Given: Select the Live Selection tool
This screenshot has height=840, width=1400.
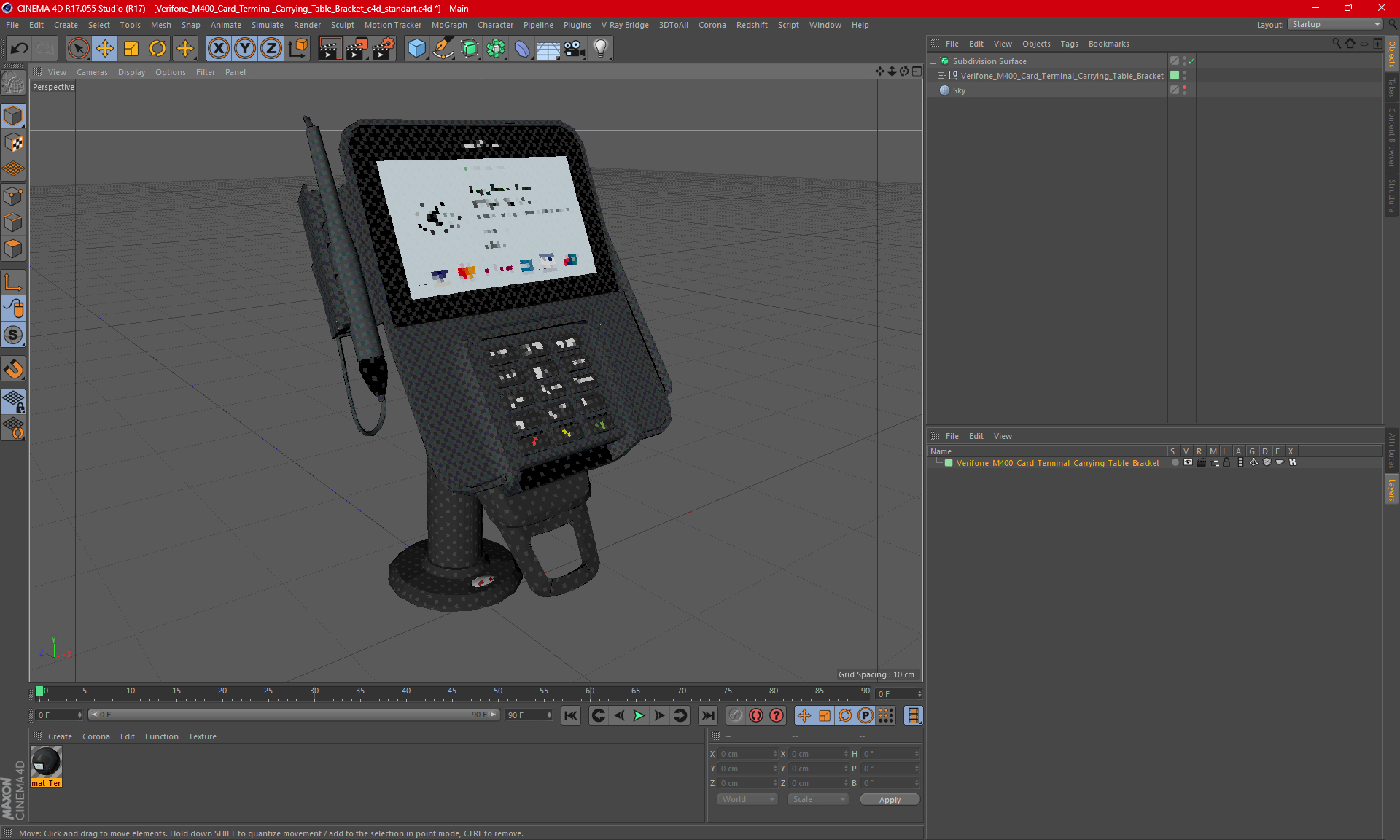Looking at the screenshot, I should [78, 49].
